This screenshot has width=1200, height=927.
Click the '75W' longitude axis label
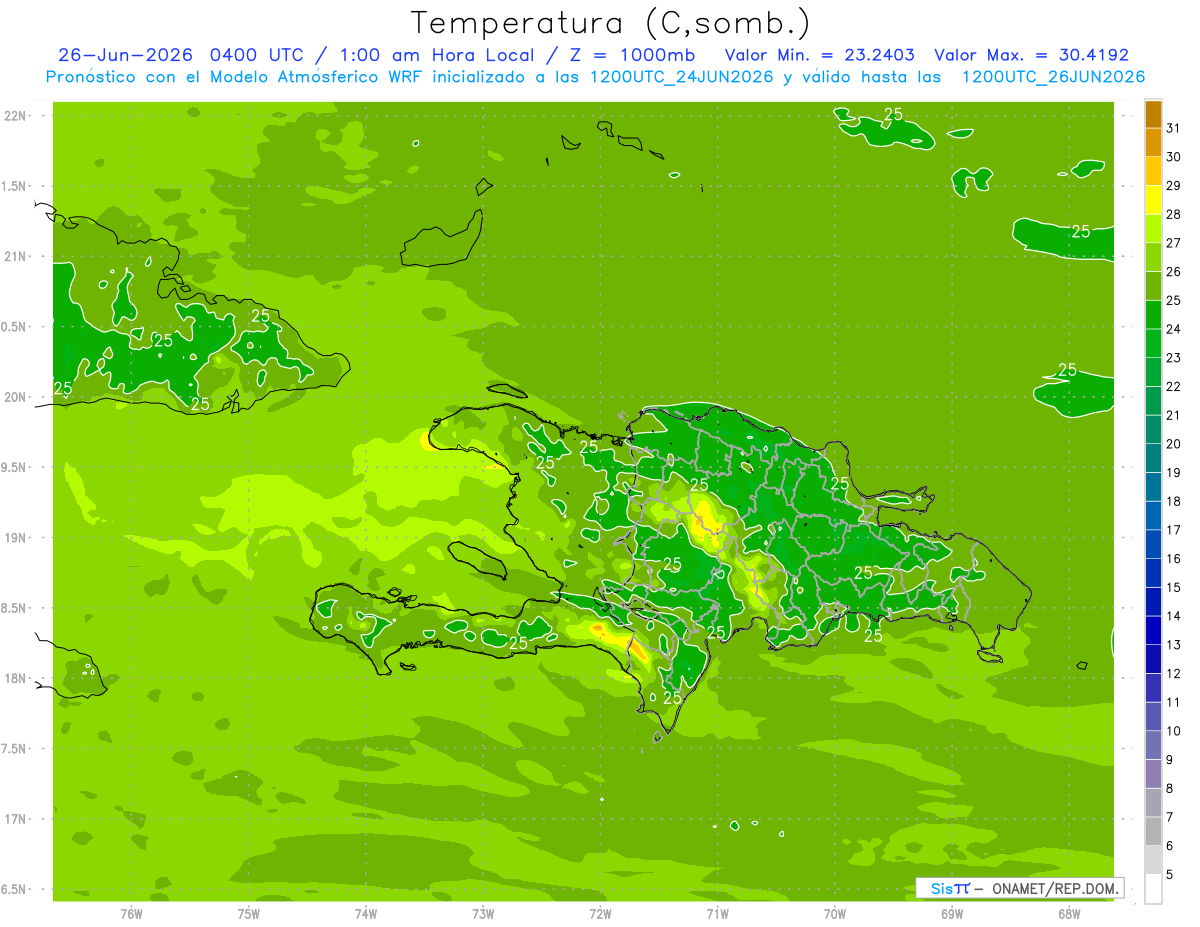248,913
